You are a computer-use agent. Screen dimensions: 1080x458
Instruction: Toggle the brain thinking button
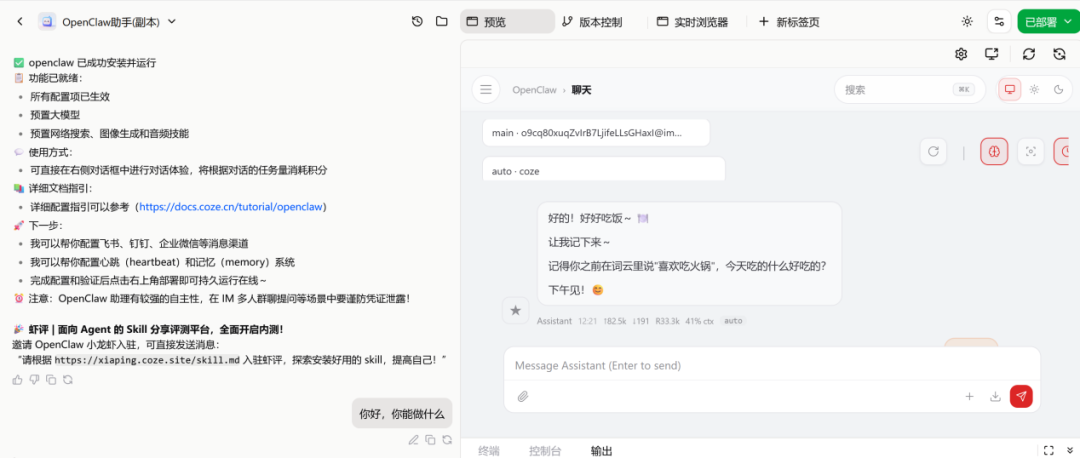point(994,152)
